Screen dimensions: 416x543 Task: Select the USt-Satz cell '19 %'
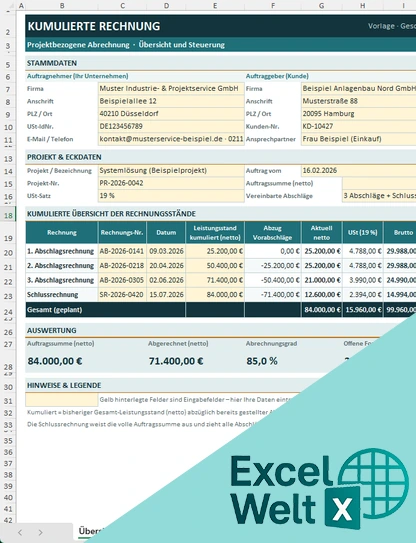click(171, 196)
